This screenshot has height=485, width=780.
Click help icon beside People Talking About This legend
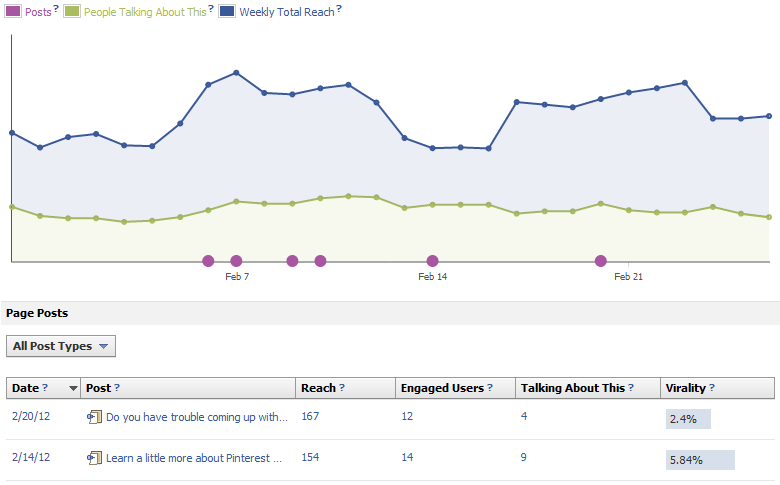[211, 10]
